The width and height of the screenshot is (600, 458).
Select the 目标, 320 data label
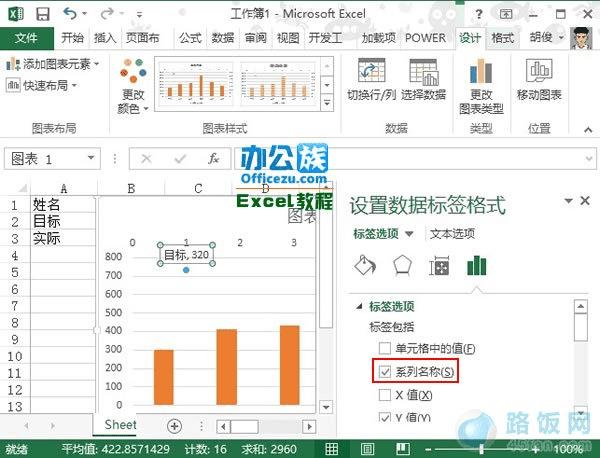point(186,254)
